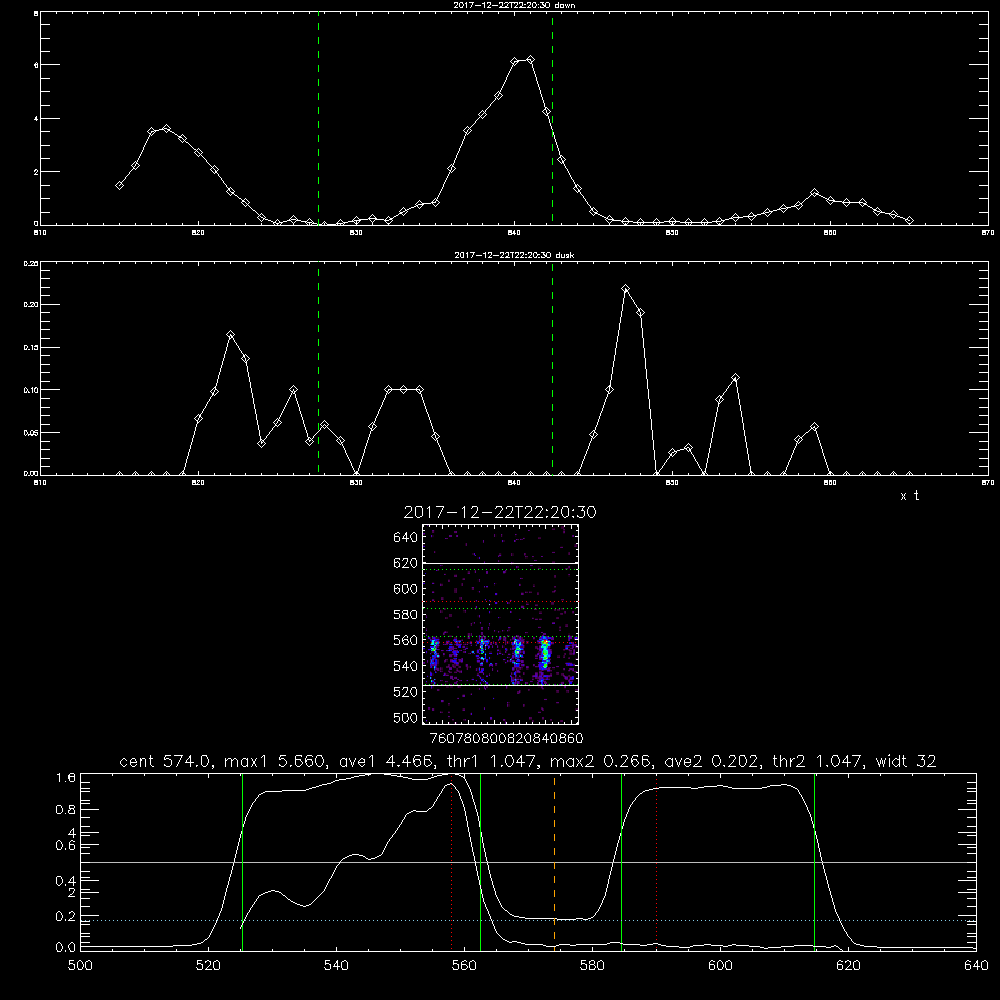Viewport: 1000px width, 1000px height.
Task: Click the green vertical line near 525 in bottom plot
Action: (x=242, y=861)
